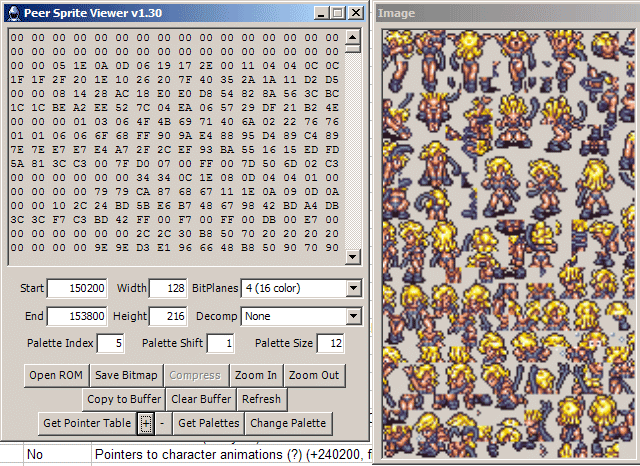Click the Image window title bar
The width and height of the screenshot is (640, 466).
507,13
